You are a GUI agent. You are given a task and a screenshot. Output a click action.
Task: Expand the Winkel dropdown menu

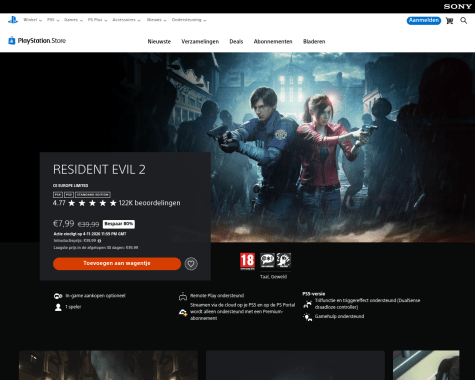click(x=33, y=20)
